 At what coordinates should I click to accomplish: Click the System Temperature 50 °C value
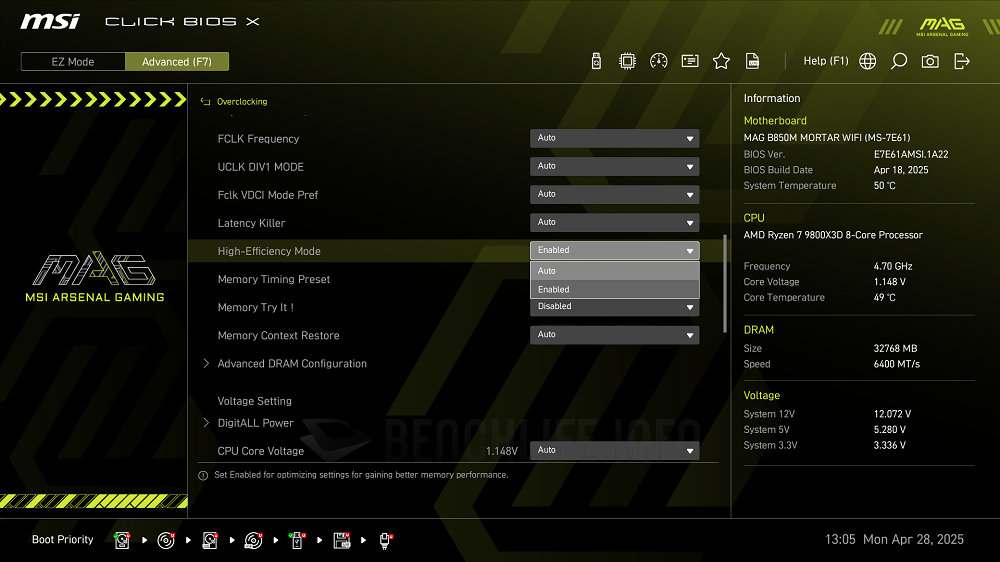(x=884, y=186)
